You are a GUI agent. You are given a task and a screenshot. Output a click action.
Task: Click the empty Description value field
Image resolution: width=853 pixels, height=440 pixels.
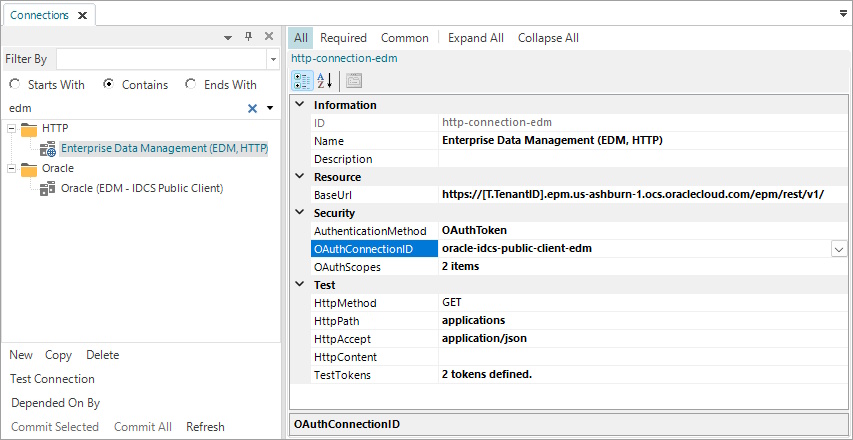tap(643, 159)
